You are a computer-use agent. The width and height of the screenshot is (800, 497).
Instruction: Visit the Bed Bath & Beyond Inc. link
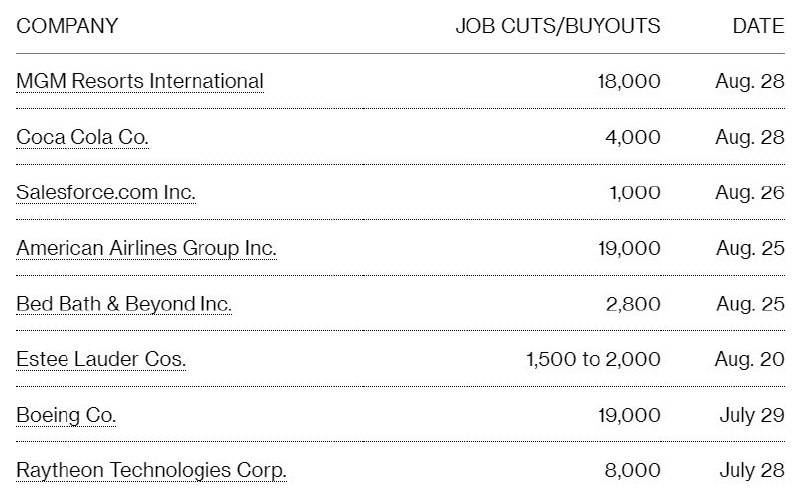tap(124, 304)
